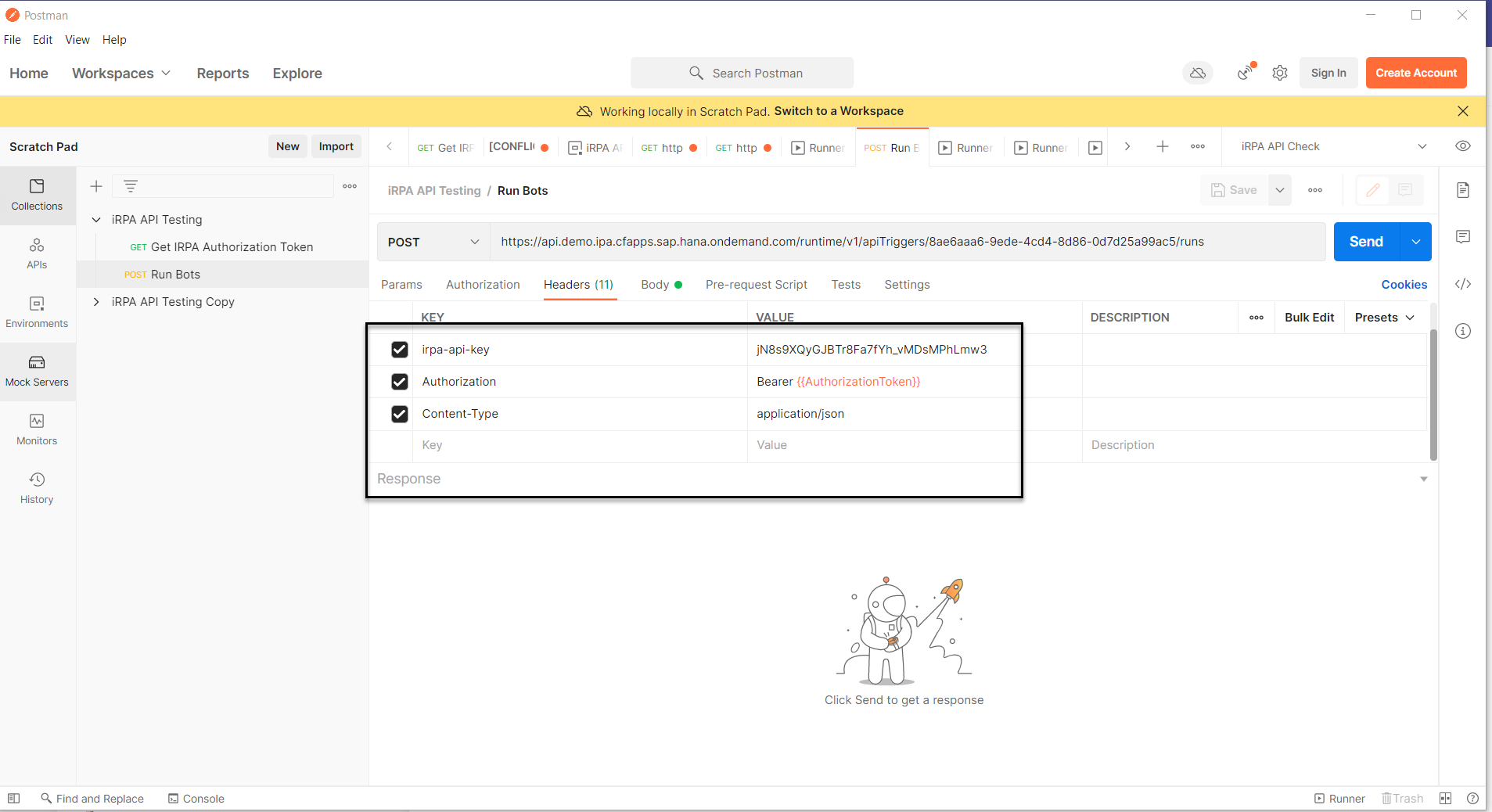Click the plus icon to create collection
Image resolution: width=1492 pixels, height=812 pixels.
pyautogui.click(x=96, y=186)
